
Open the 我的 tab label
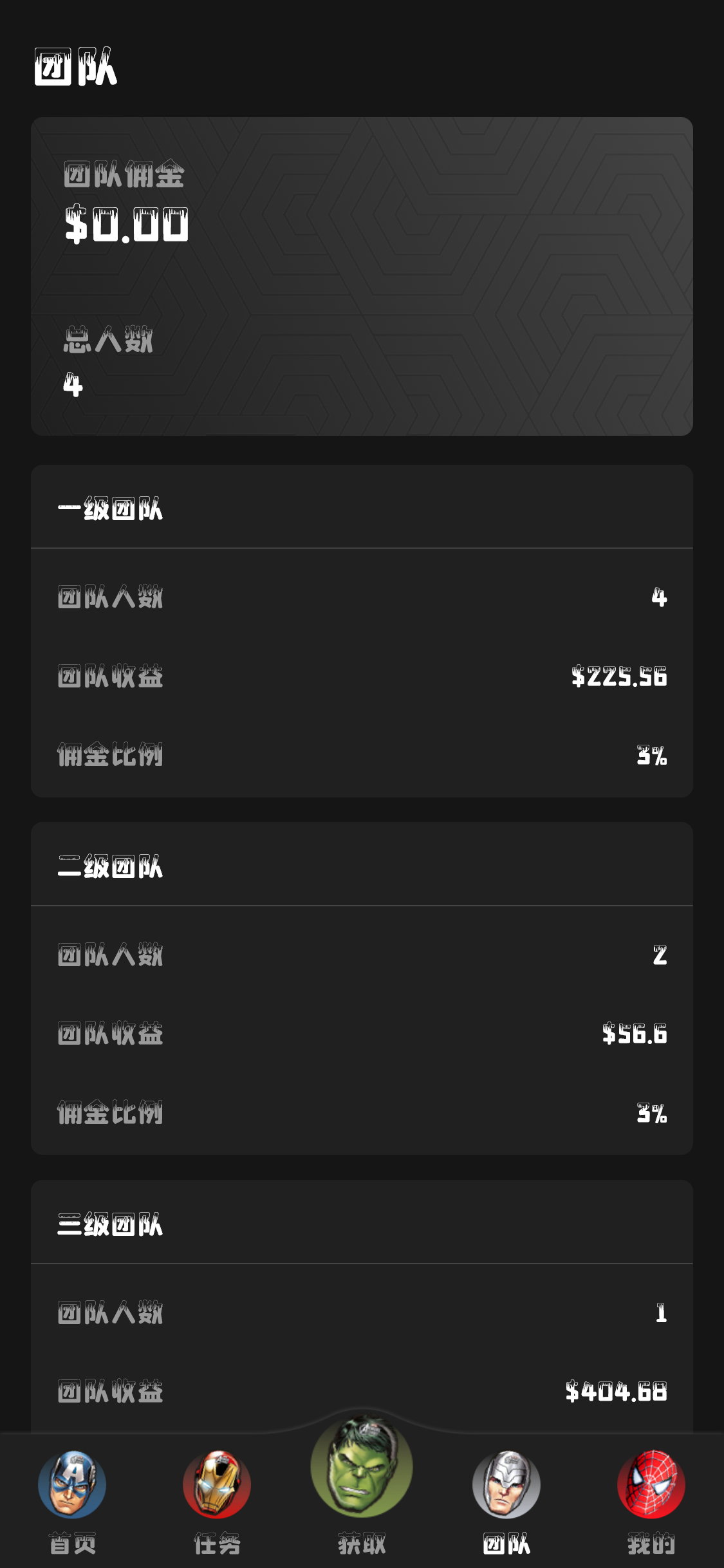[x=651, y=1544]
